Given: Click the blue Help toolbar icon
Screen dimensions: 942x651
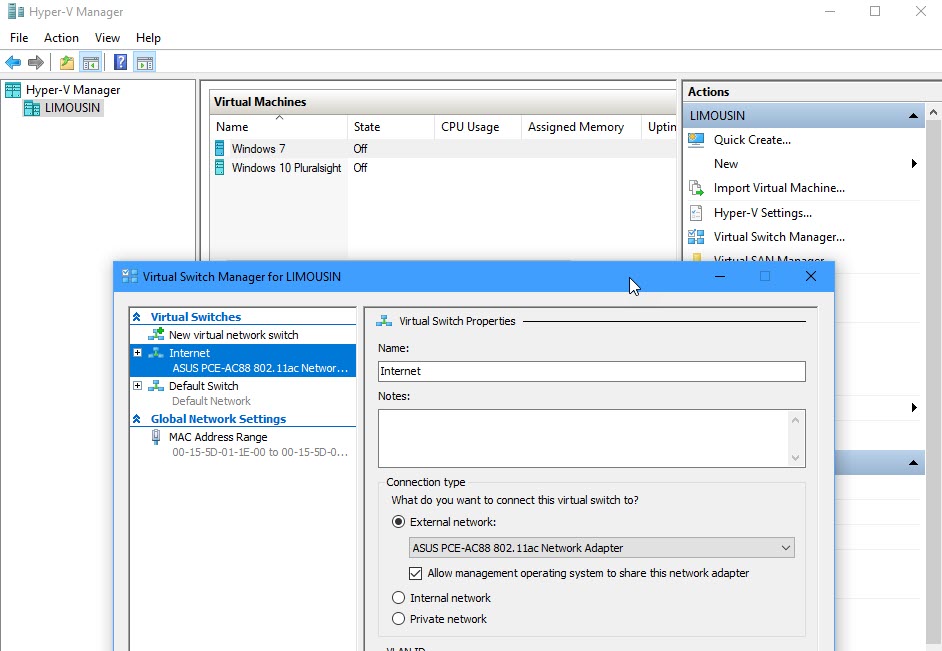Looking at the screenshot, I should 120,63.
